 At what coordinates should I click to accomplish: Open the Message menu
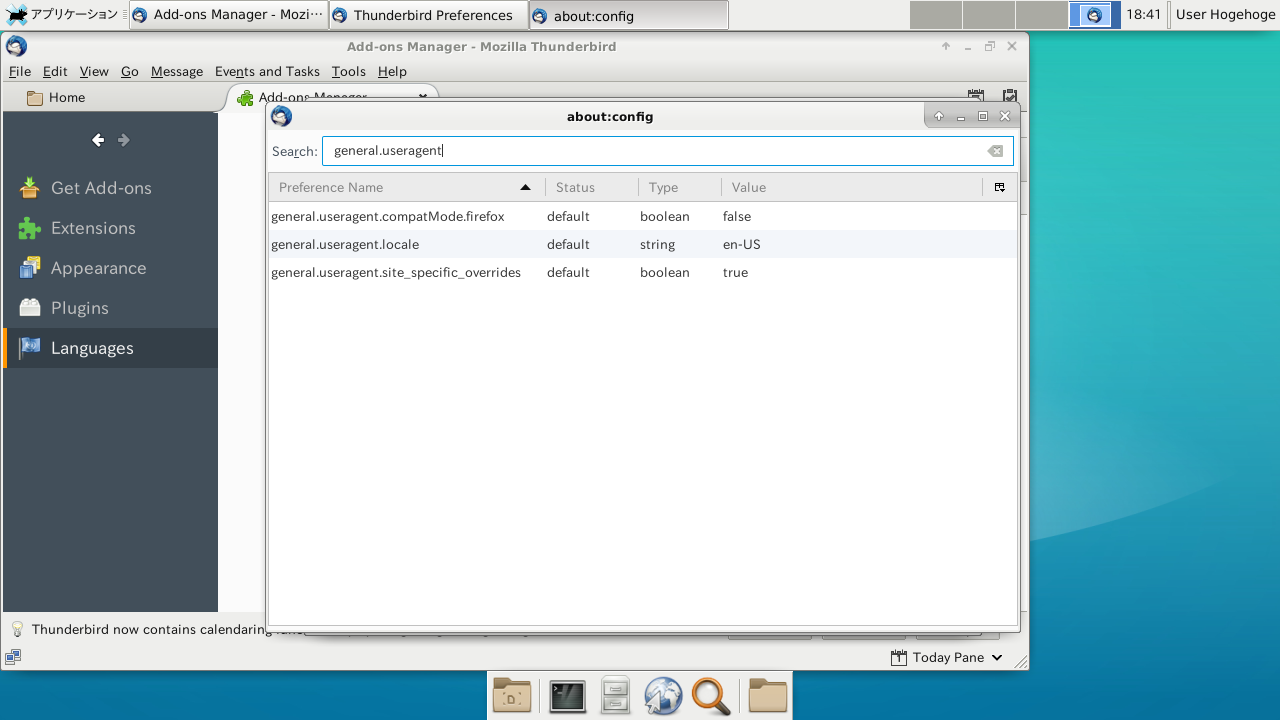click(x=177, y=71)
